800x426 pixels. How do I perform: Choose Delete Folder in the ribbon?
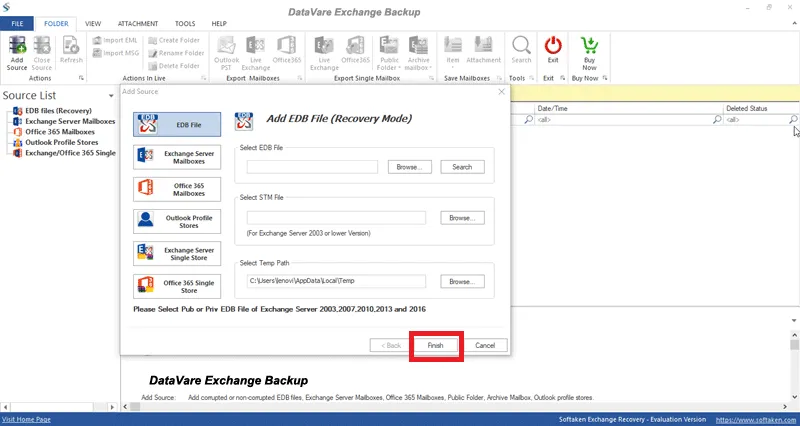pyautogui.click(x=174, y=66)
